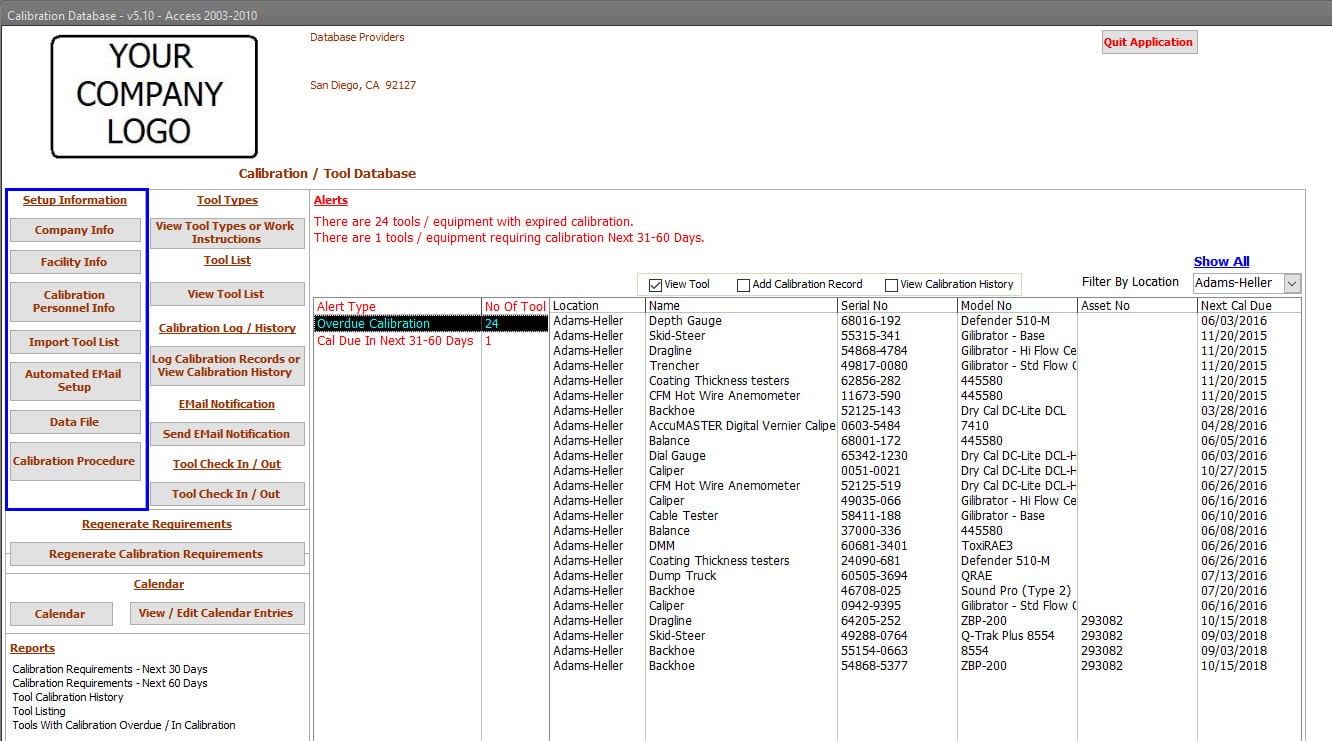1332x741 pixels.
Task: Click View Tool Types or Work Instructions
Action: 226,233
